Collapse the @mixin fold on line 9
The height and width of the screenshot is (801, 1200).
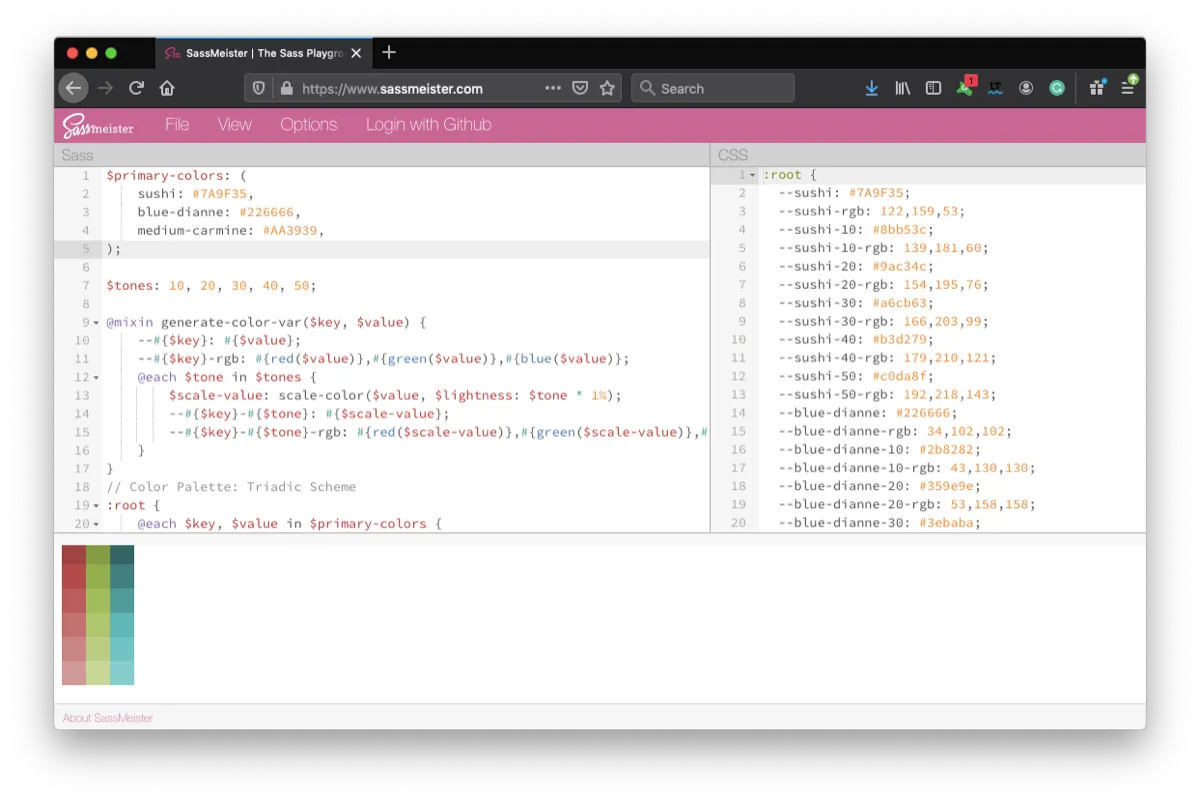tap(96, 323)
